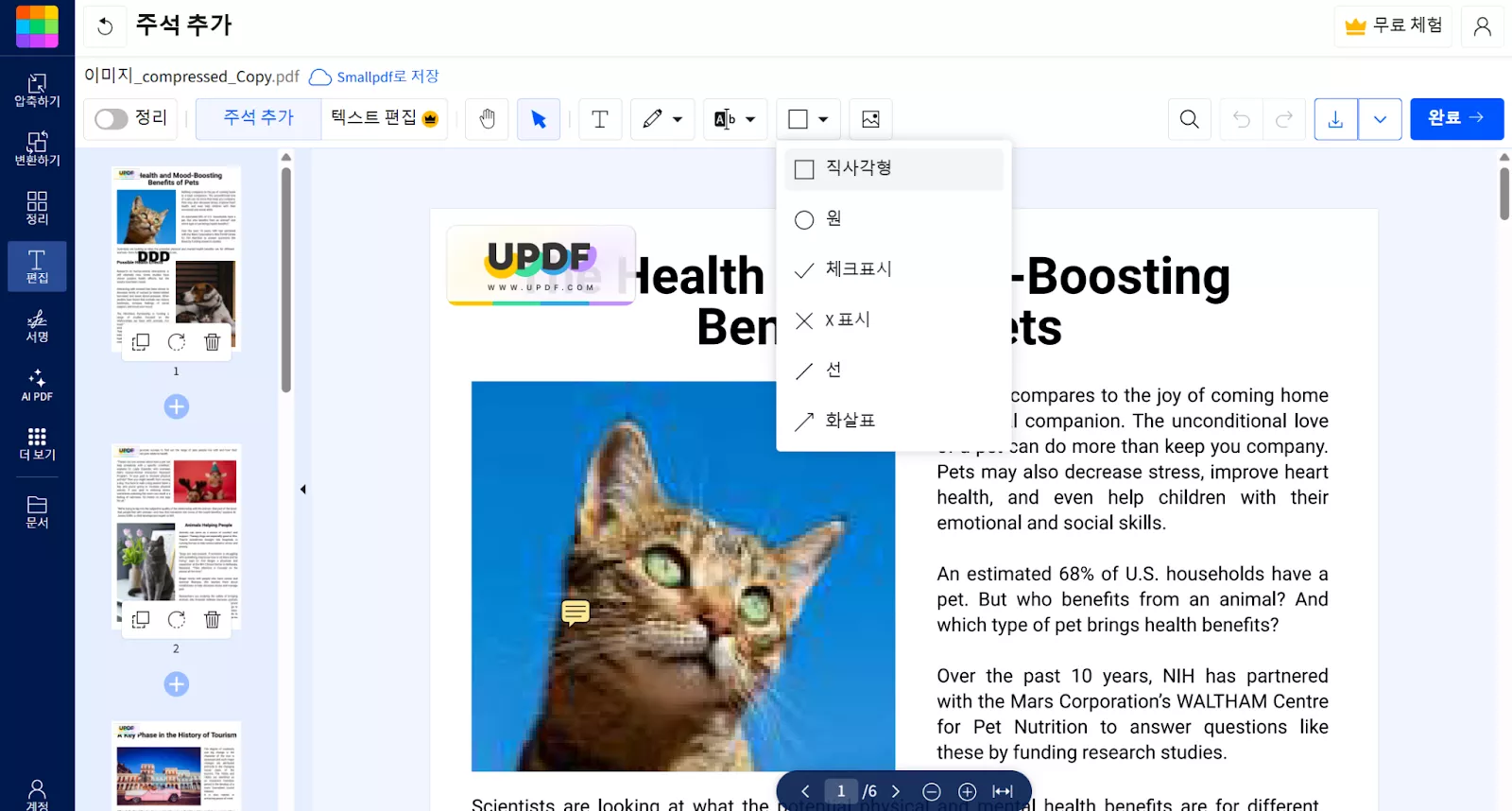Open the user profile icon at top right

[1482, 26]
